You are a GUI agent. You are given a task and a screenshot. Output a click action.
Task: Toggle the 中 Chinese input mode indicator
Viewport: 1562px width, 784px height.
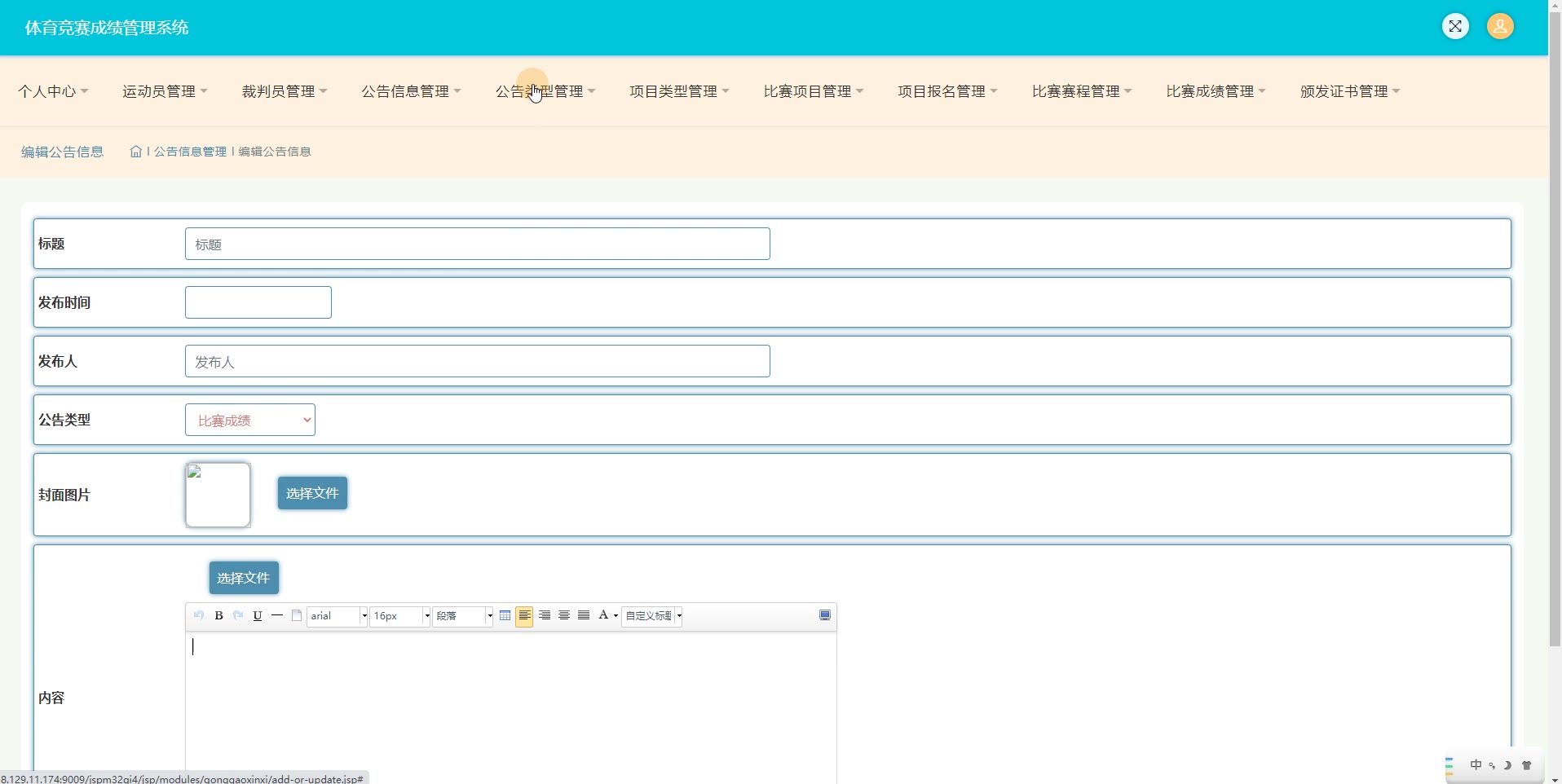(x=1476, y=765)
